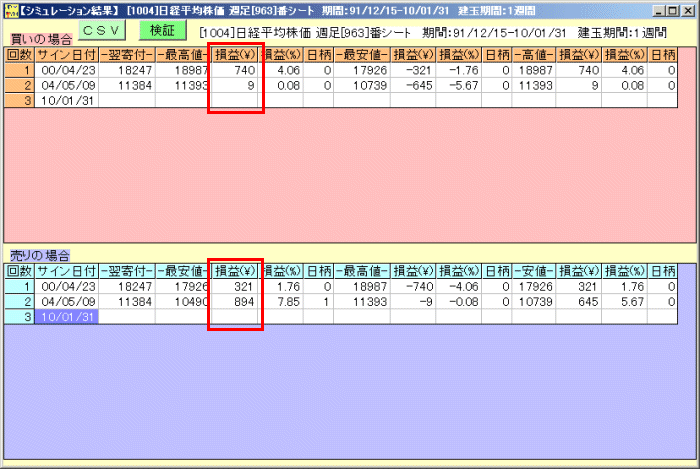Click the green 検証 button
This screenshot has height=469, width=700.
click(162, 30)
